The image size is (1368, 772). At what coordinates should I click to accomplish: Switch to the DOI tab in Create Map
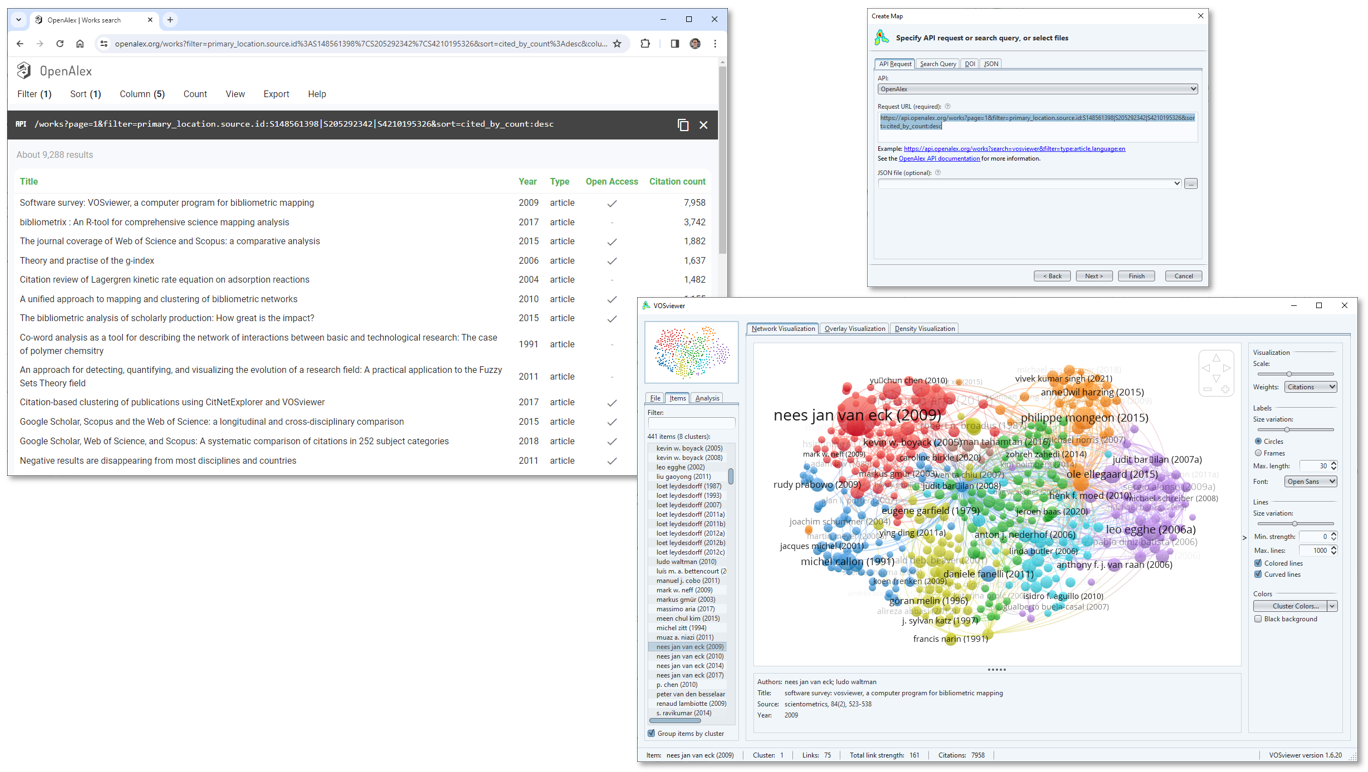(x=970, y=64)
